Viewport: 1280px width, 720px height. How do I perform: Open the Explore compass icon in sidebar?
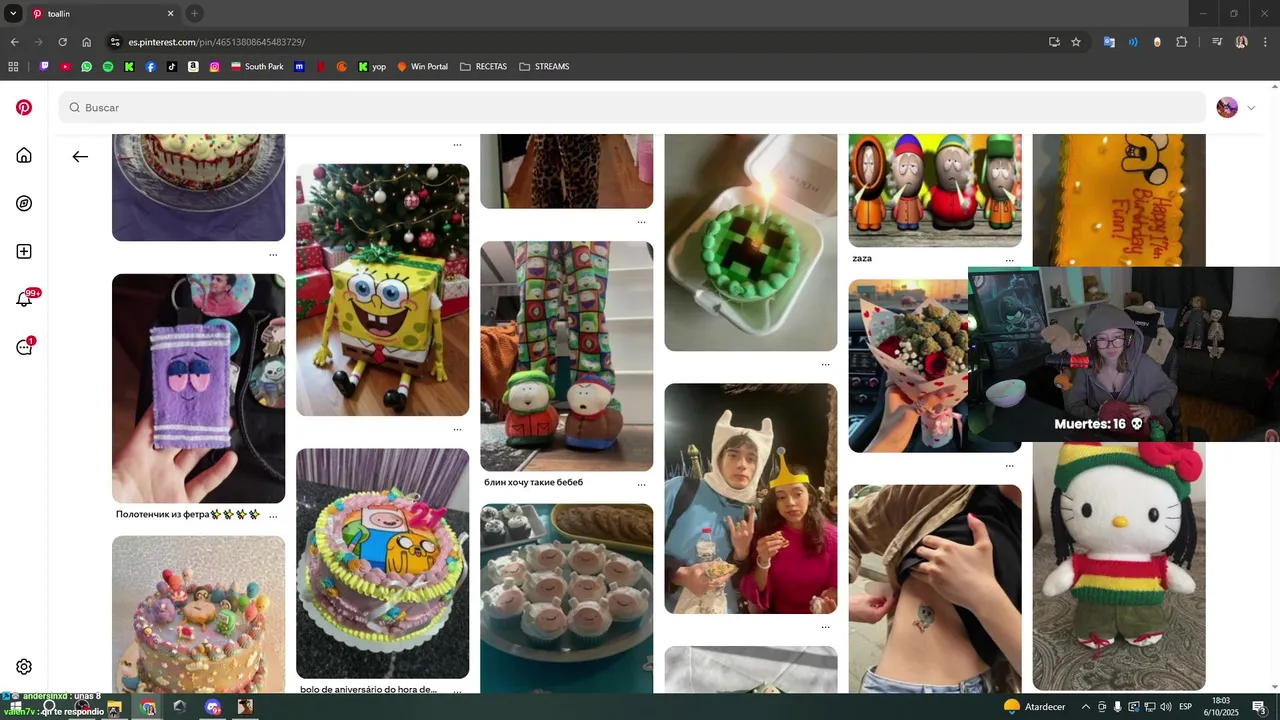tap(24, 203)
